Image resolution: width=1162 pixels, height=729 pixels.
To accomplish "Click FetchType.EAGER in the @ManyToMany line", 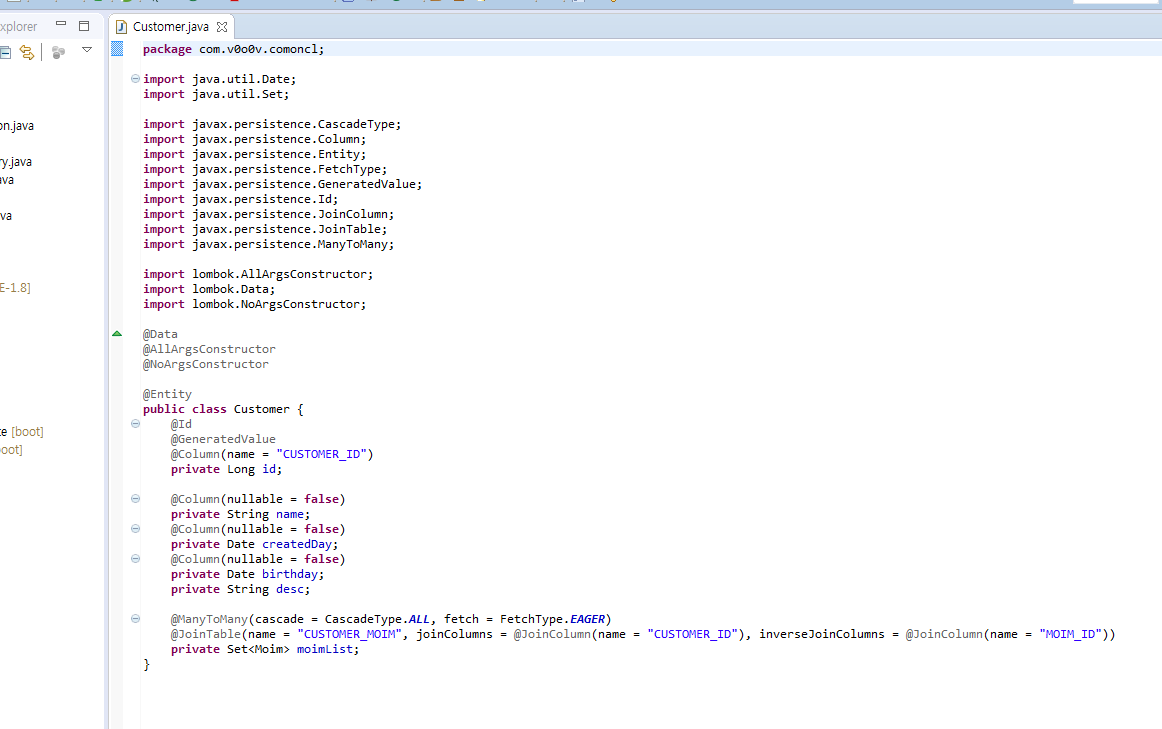I will (x=552, y=619).
